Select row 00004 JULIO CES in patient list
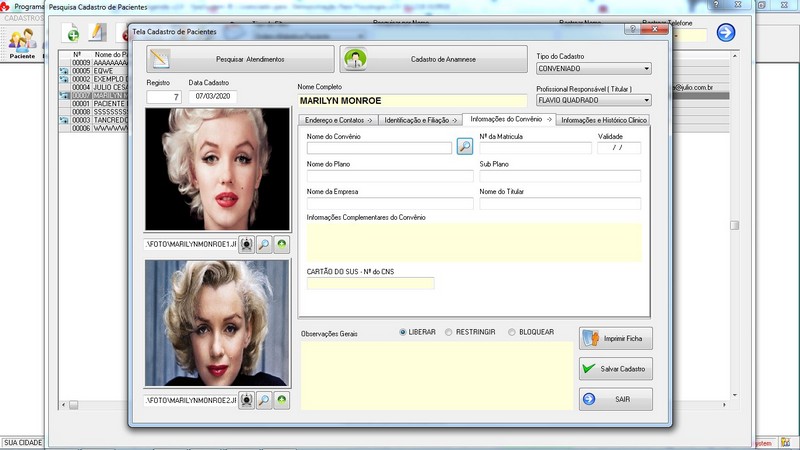The image size is (800, 450). [x=93, y=87]
